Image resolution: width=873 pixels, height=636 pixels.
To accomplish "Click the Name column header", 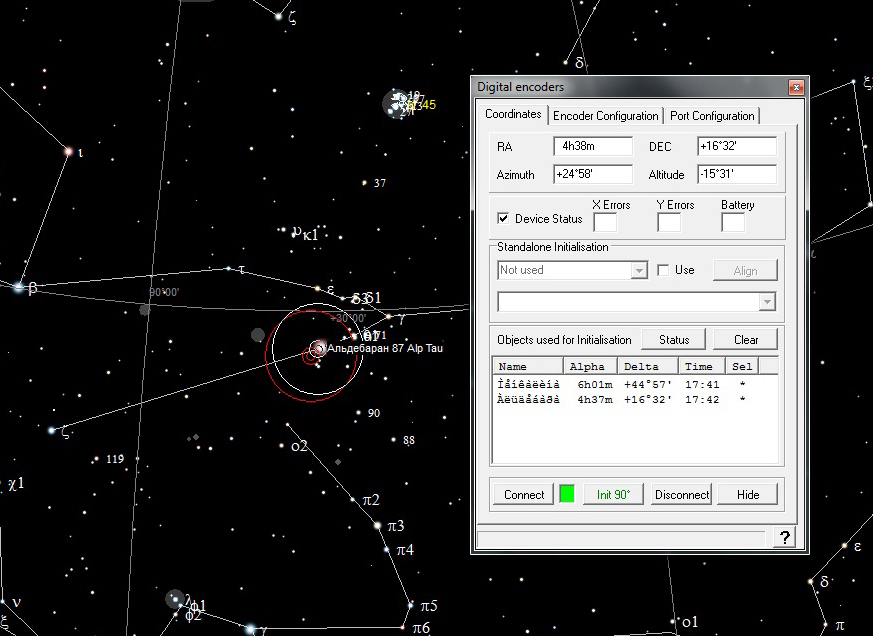I will [528, 366].
